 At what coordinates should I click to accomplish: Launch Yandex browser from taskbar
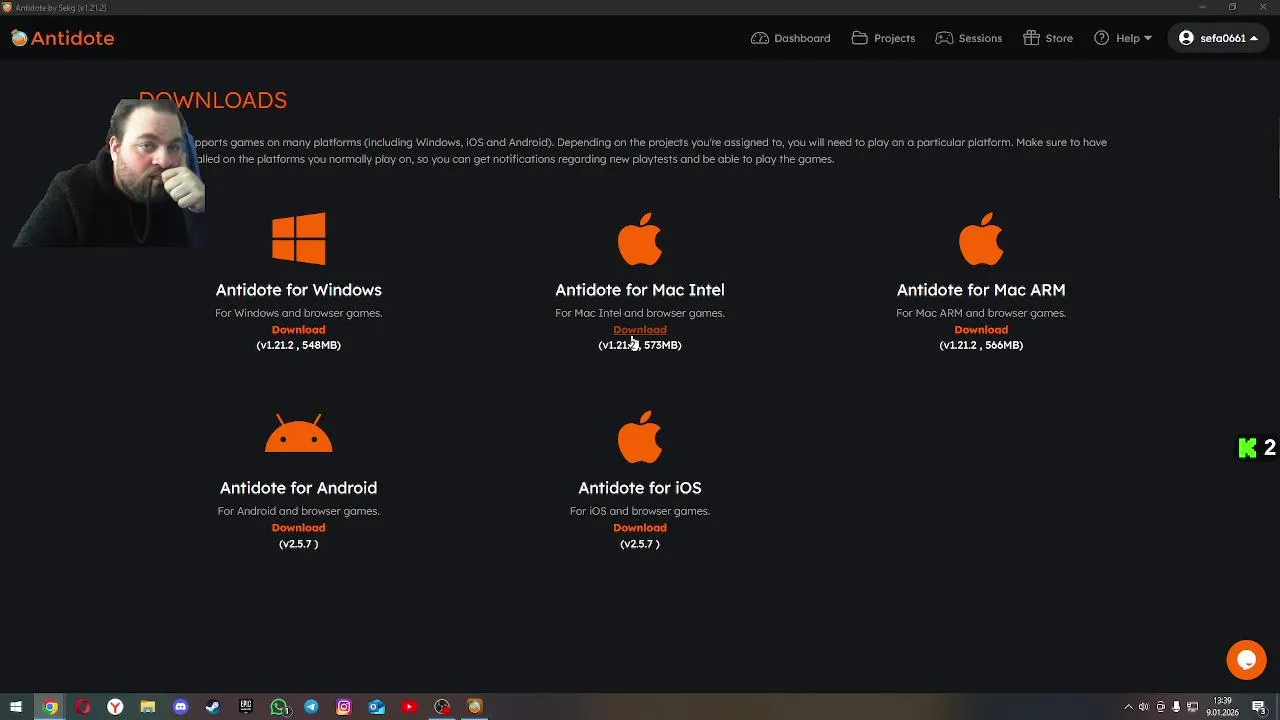[115, 707]
